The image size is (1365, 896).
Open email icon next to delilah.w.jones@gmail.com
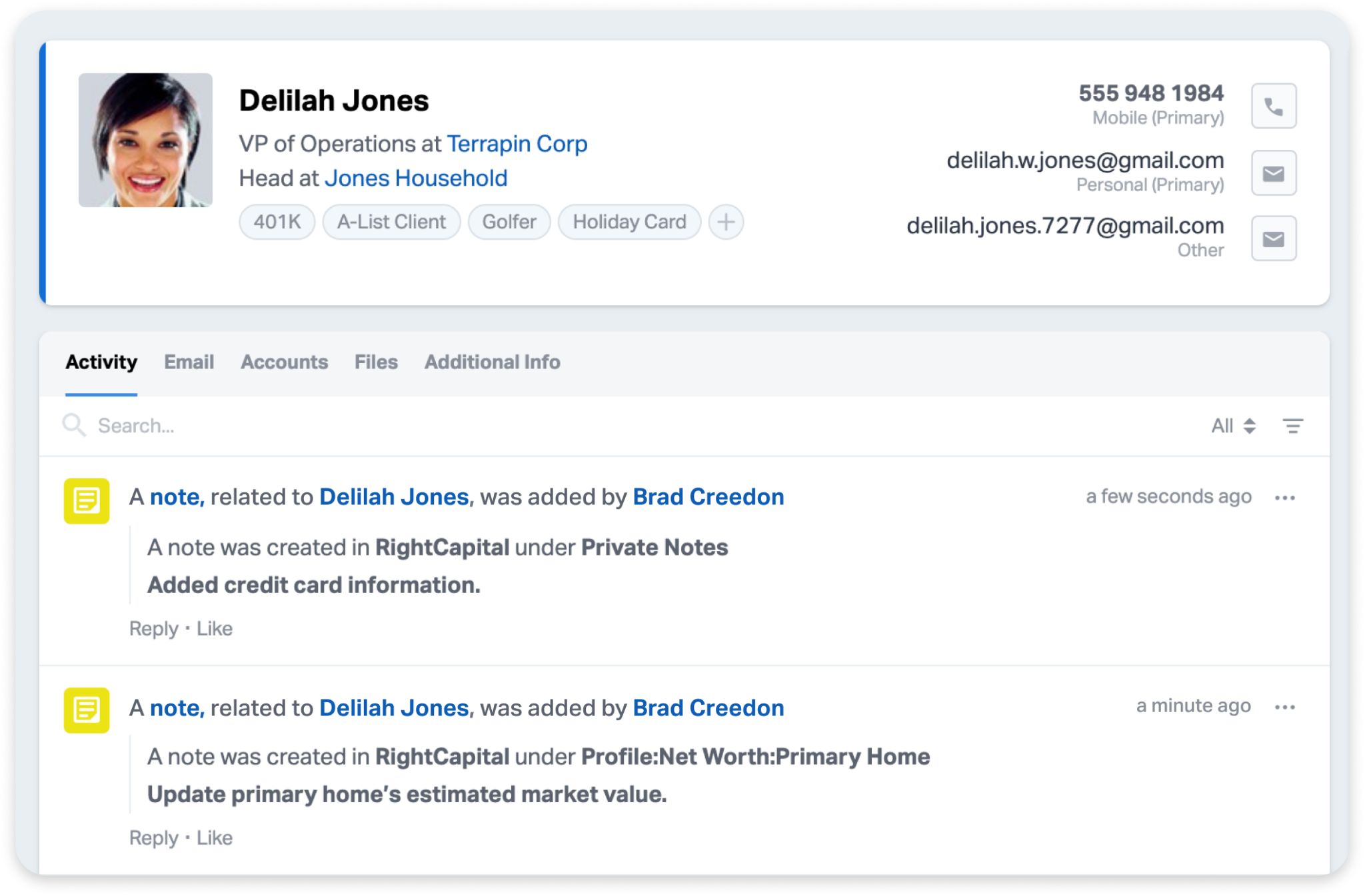(1274, 172)
